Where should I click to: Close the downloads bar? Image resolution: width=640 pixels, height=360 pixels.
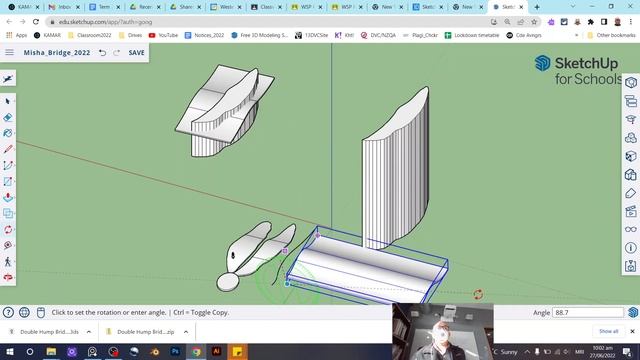pyautogui.click(x=632, y=331)
